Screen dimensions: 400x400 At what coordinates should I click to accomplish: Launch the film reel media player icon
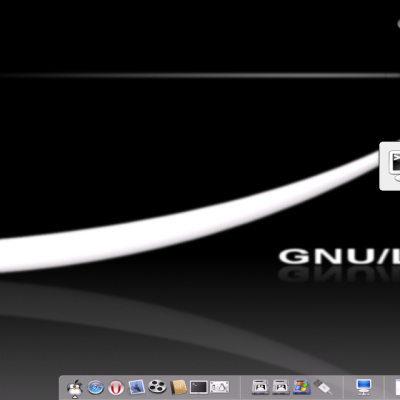coord(157,387)
